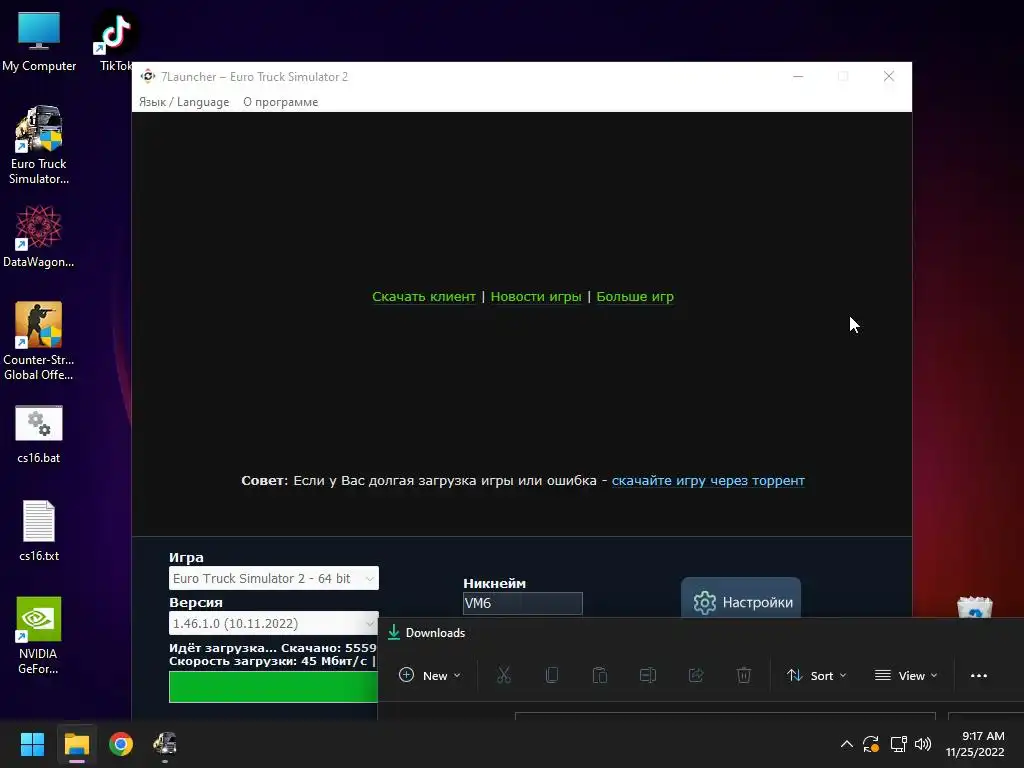1024x768 pixels.
Task: Click the Cut scissors icon in Downloads toolbar
Action: (504, 675)
